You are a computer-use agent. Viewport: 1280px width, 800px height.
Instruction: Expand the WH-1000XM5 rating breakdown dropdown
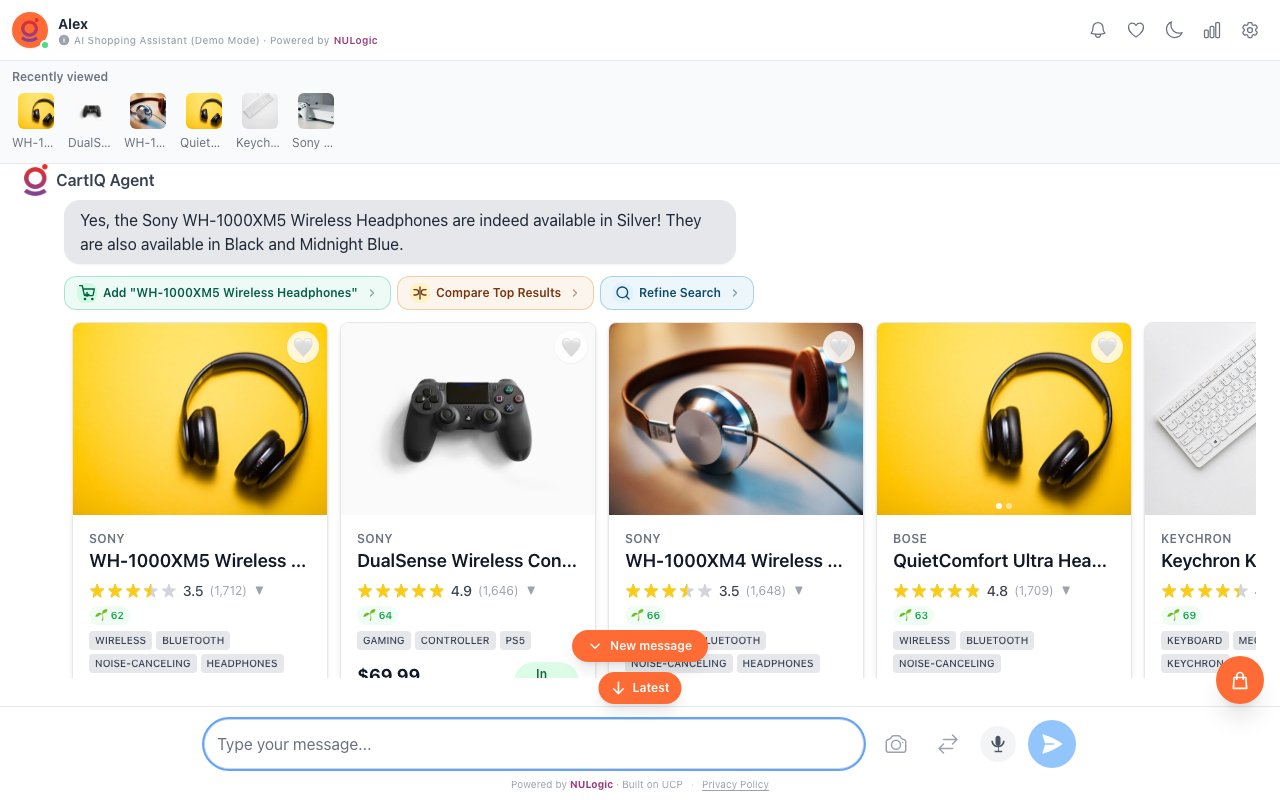click(x=259, y=591)
